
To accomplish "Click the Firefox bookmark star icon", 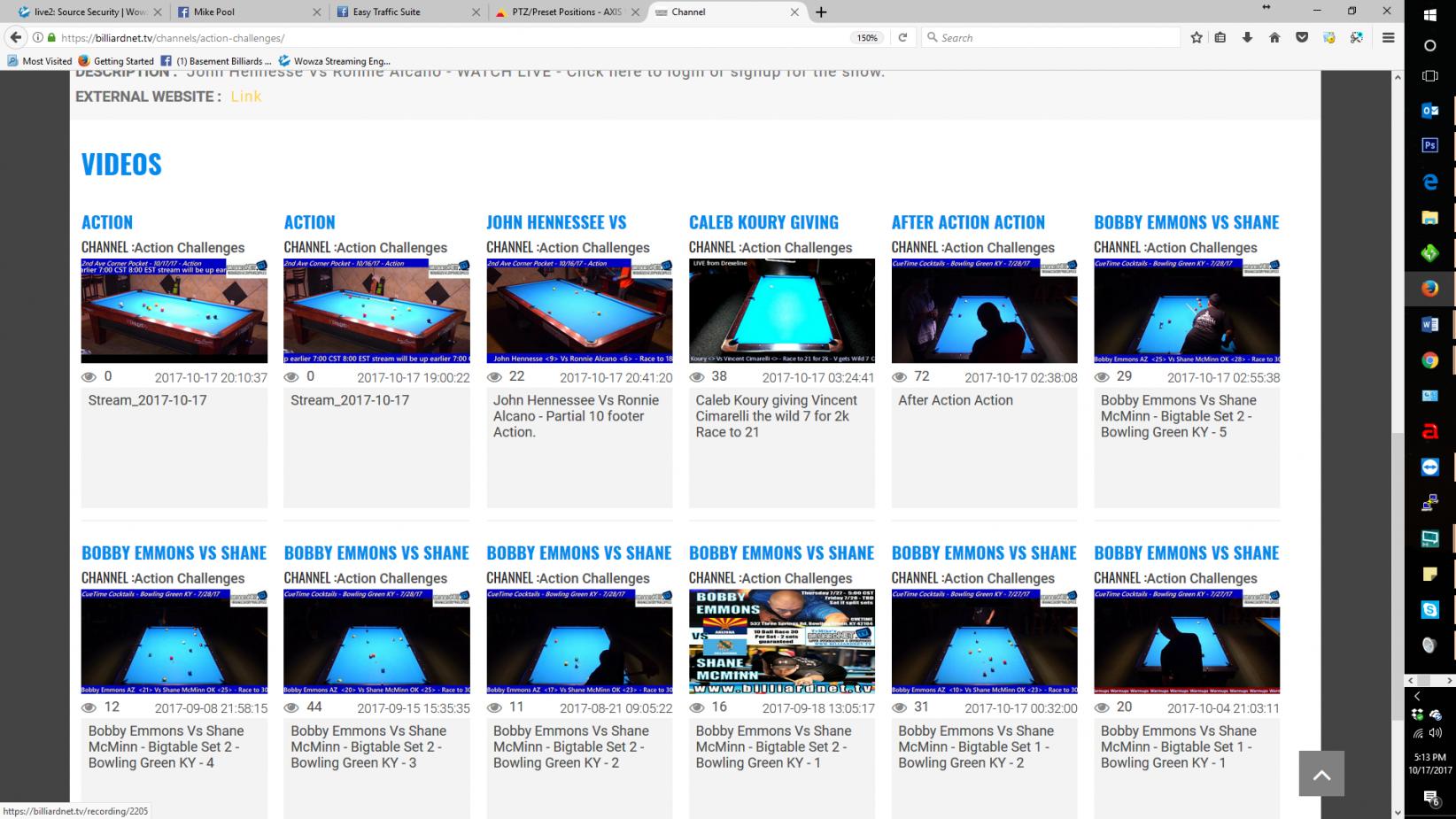I will point(1197,37).
